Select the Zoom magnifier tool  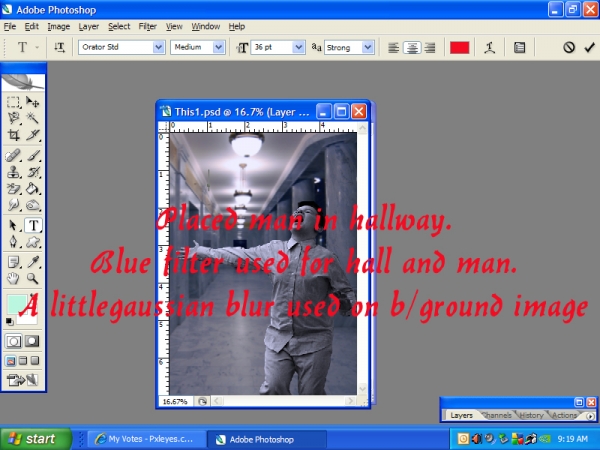click(33, 279)
